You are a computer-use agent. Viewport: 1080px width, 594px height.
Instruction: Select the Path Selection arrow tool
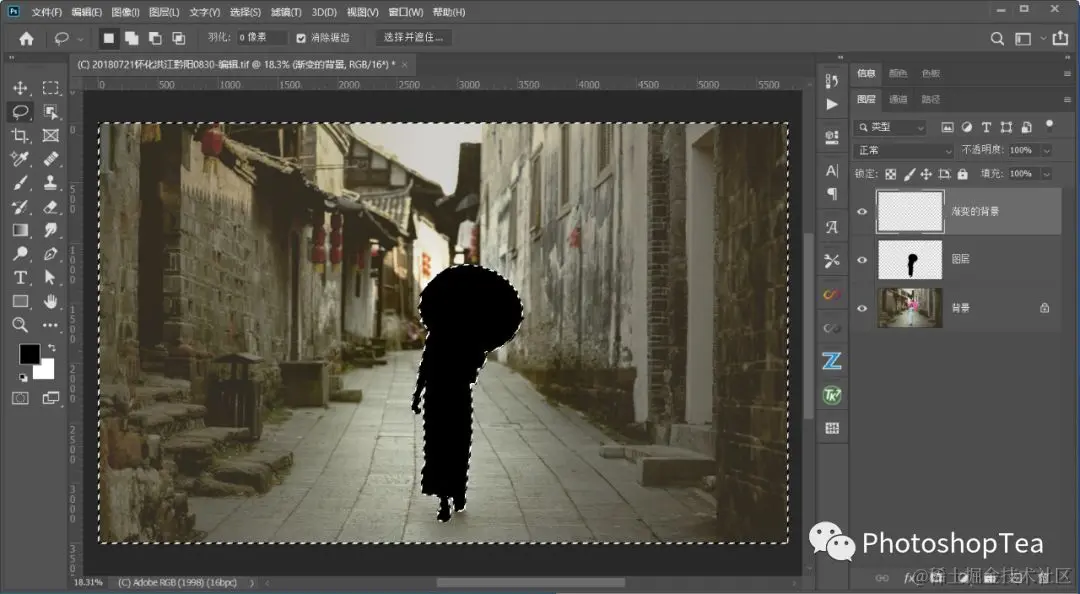point(50,278)
